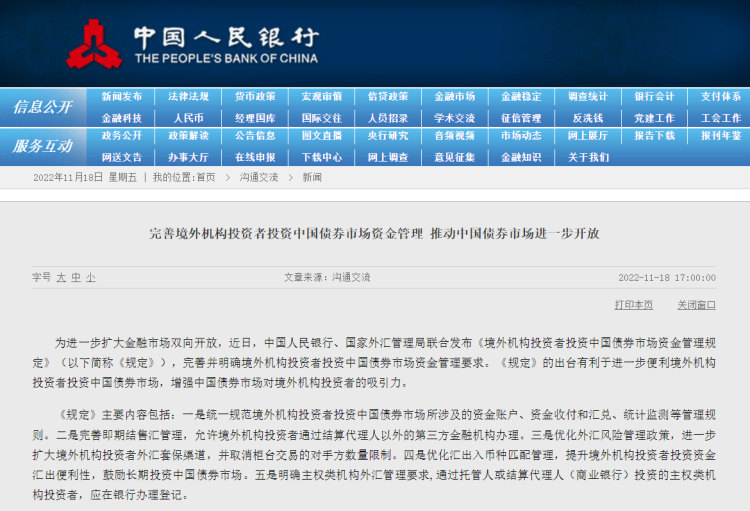Click the 打印本页 print link
The width and height of the screenshot is (750, 511).
click(633, 304)
